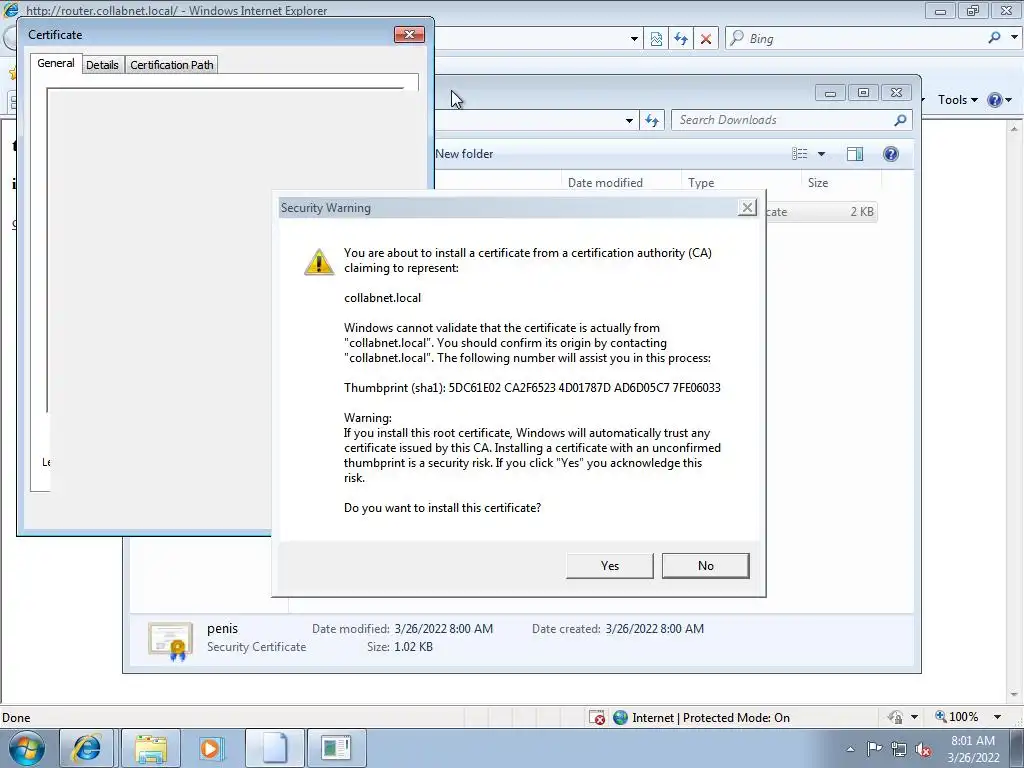Click the 2 KB size cell of the file
This screenshot has width=1024, height=768.
[861, 212]
